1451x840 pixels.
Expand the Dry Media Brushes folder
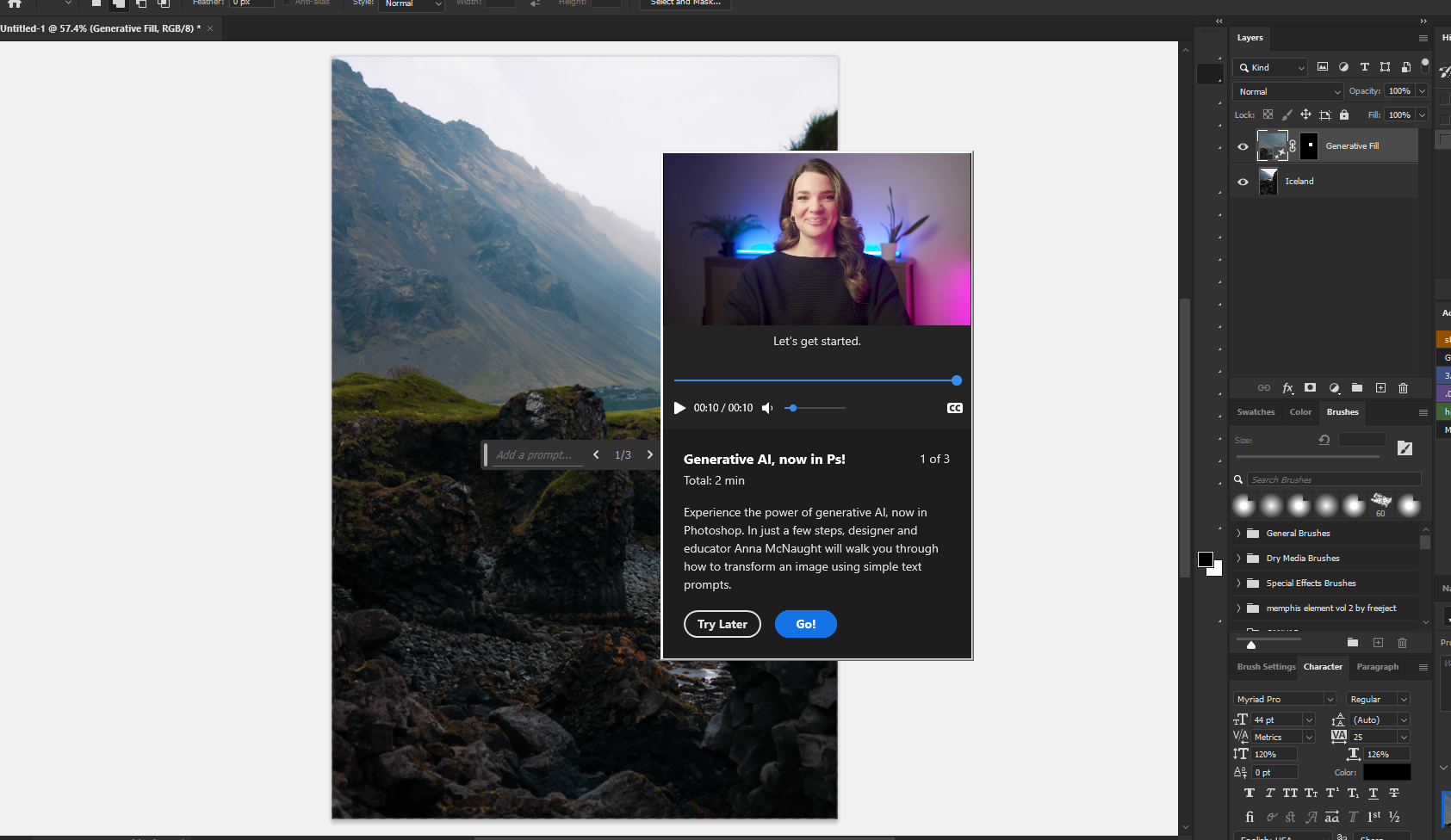(1240, 558)
